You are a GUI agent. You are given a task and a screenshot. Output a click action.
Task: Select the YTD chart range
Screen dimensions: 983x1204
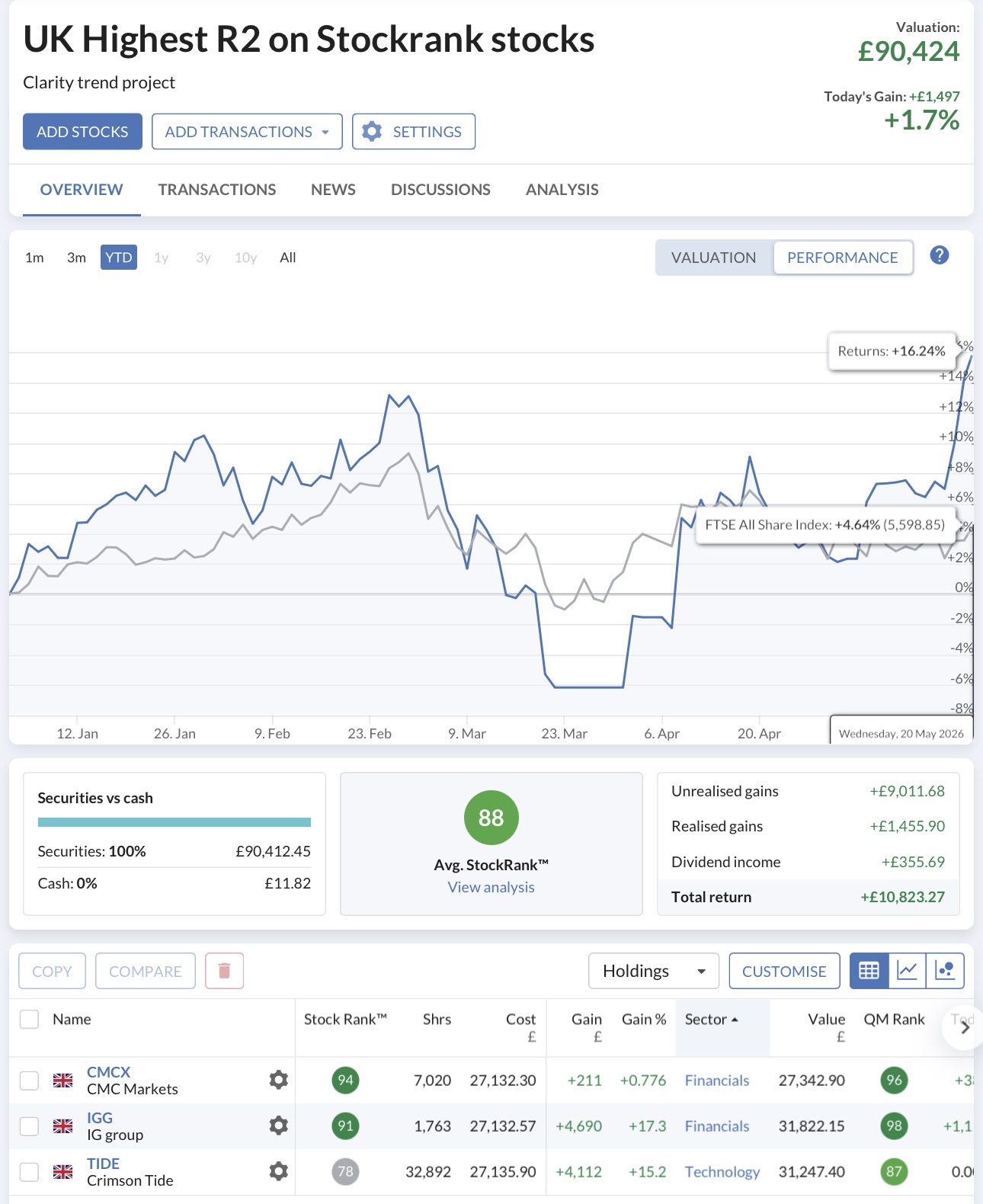tap(119, 258)
